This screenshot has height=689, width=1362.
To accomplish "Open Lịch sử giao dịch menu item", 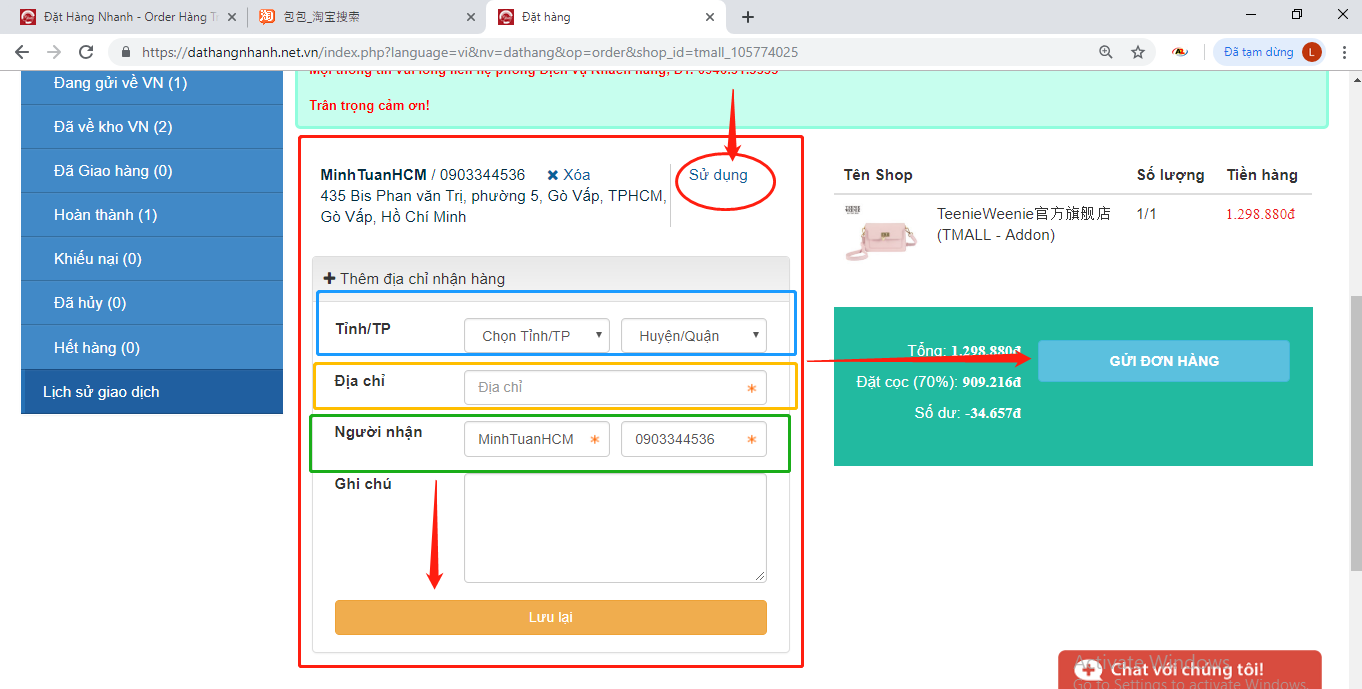I will click(x=101, y=392).
